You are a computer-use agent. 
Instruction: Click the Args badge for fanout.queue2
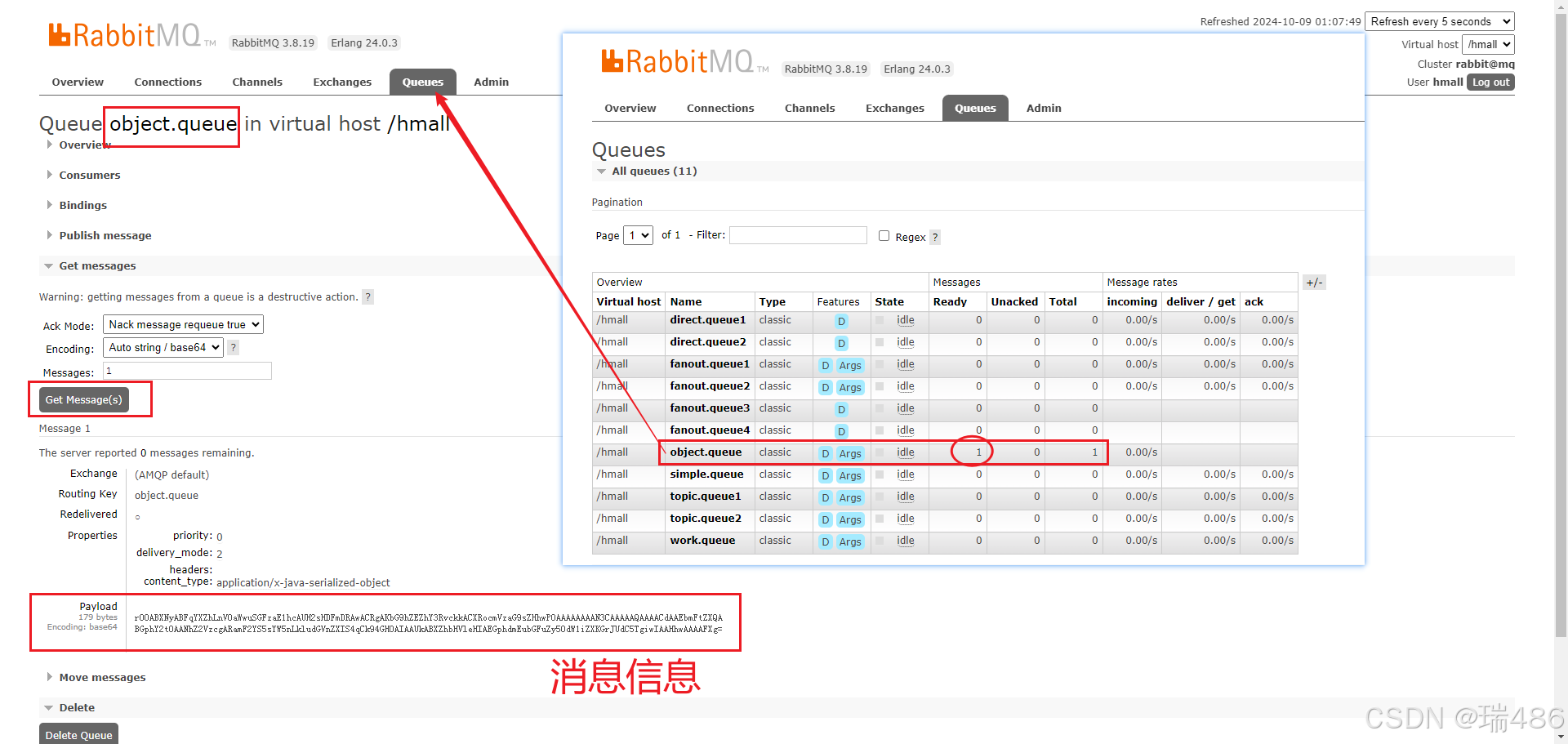[850, 388]
